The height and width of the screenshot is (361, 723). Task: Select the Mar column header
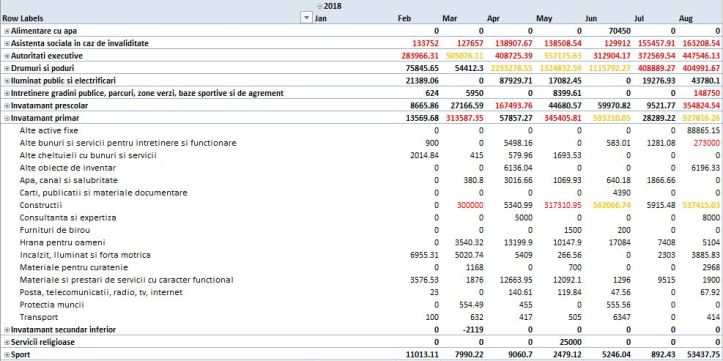[x=450, y=18]
